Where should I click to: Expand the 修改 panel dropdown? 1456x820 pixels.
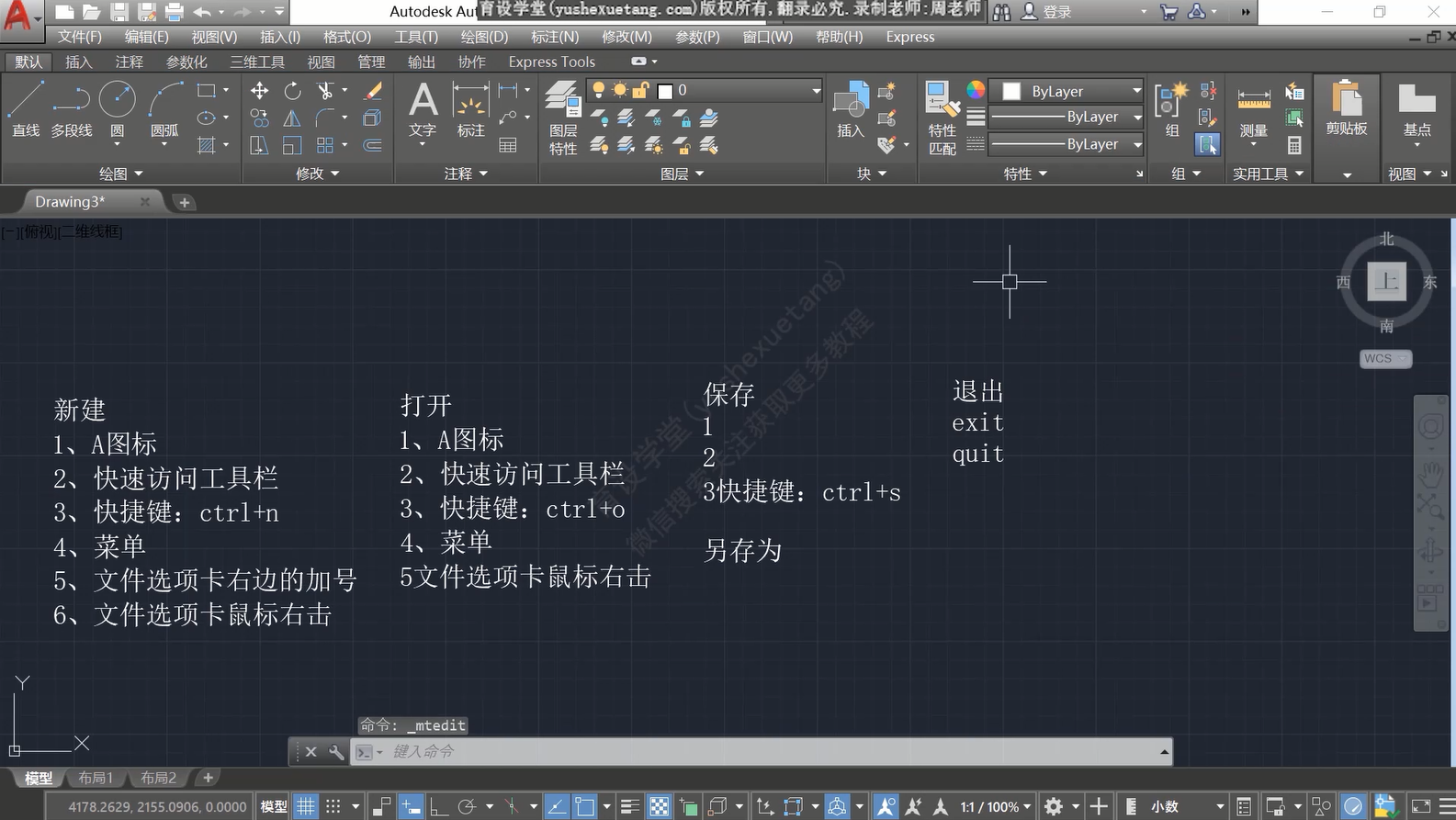click(x=318, y=174)
